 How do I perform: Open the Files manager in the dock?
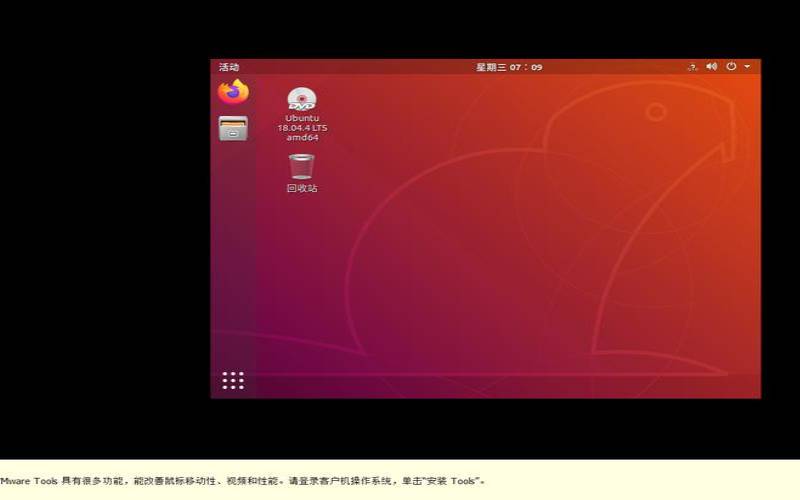click(233, 128)
